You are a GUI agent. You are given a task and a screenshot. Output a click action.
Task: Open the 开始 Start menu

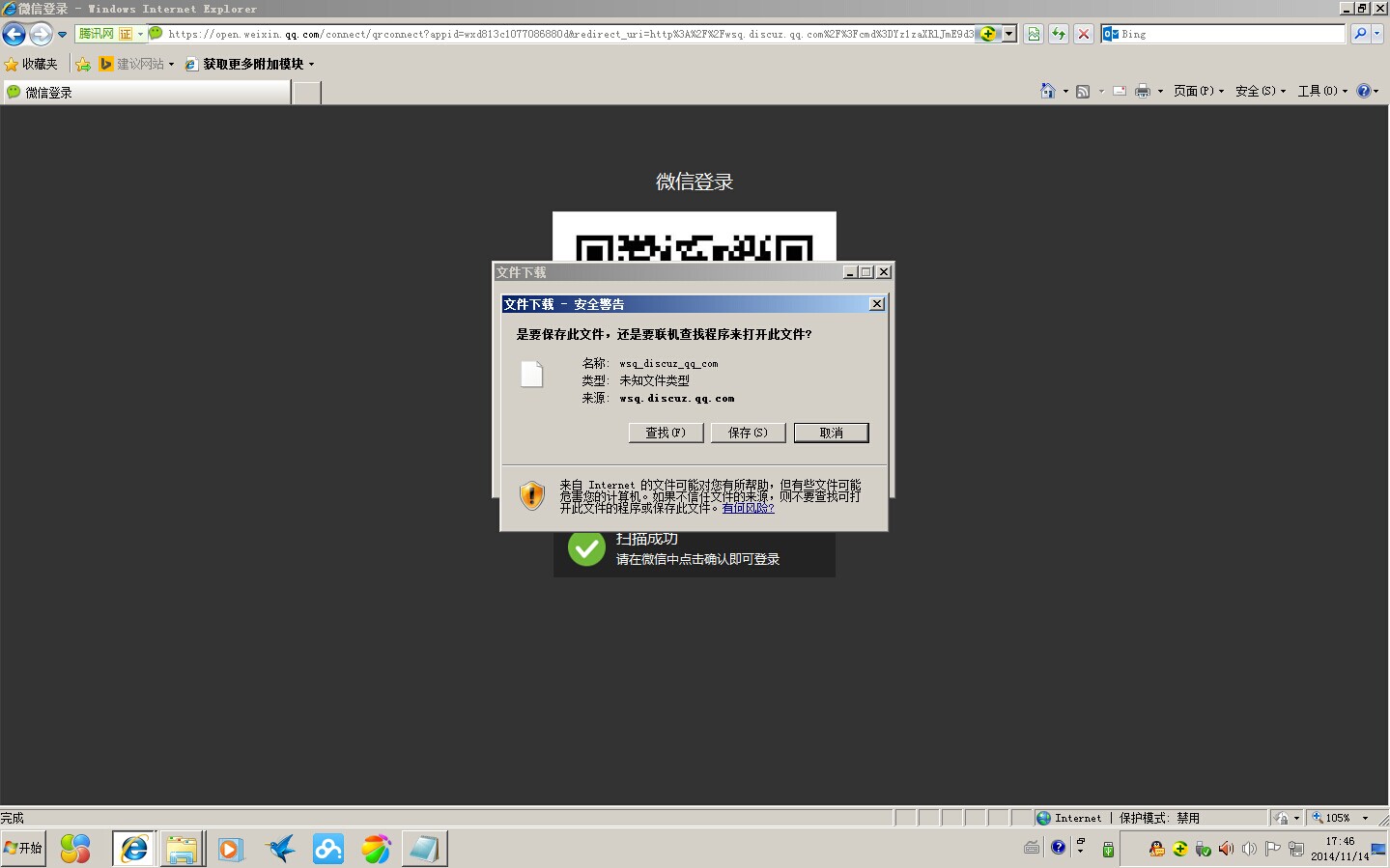(x=23, y=848)
